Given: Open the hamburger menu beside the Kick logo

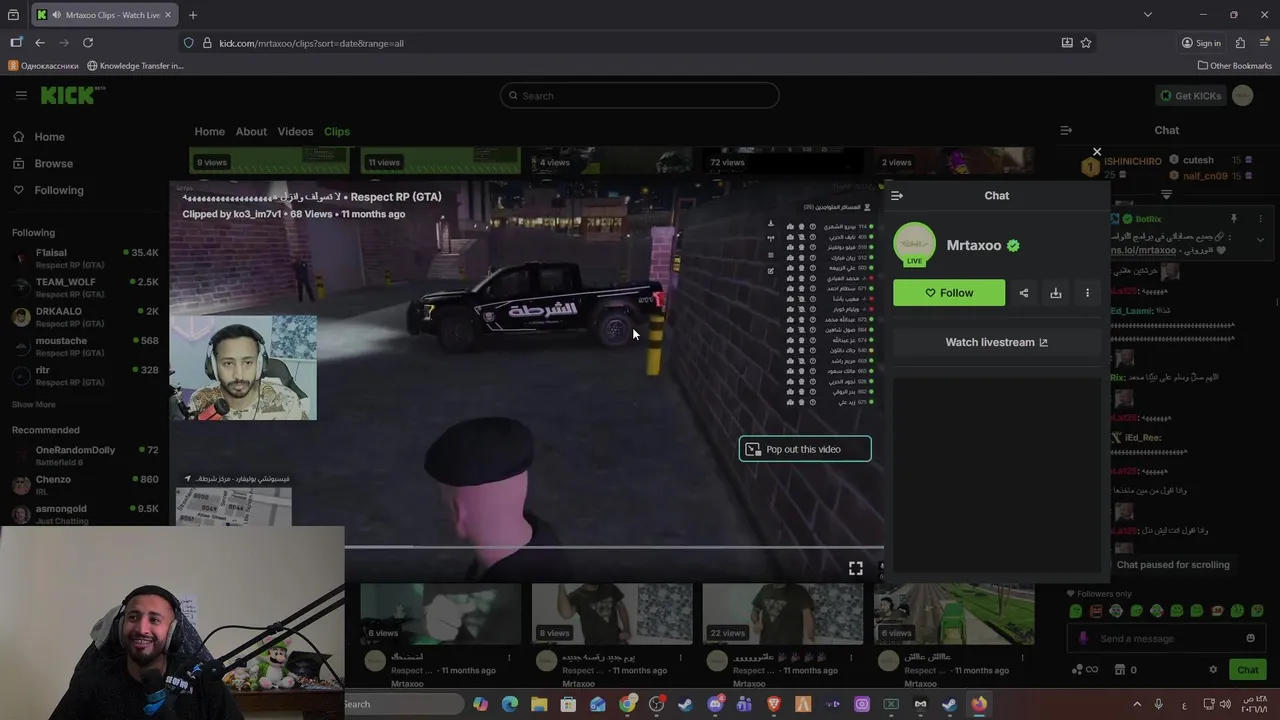Looking at the screenshot, I should click(21, 95).
